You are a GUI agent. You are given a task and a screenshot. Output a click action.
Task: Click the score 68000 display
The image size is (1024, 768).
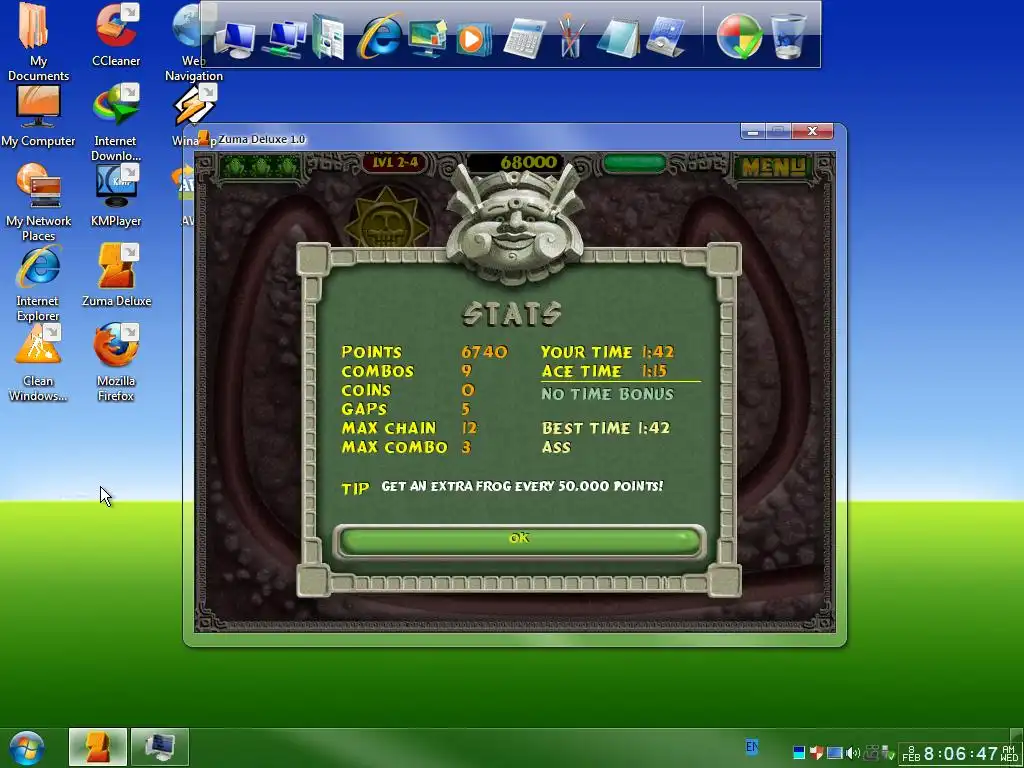(528, 163)
